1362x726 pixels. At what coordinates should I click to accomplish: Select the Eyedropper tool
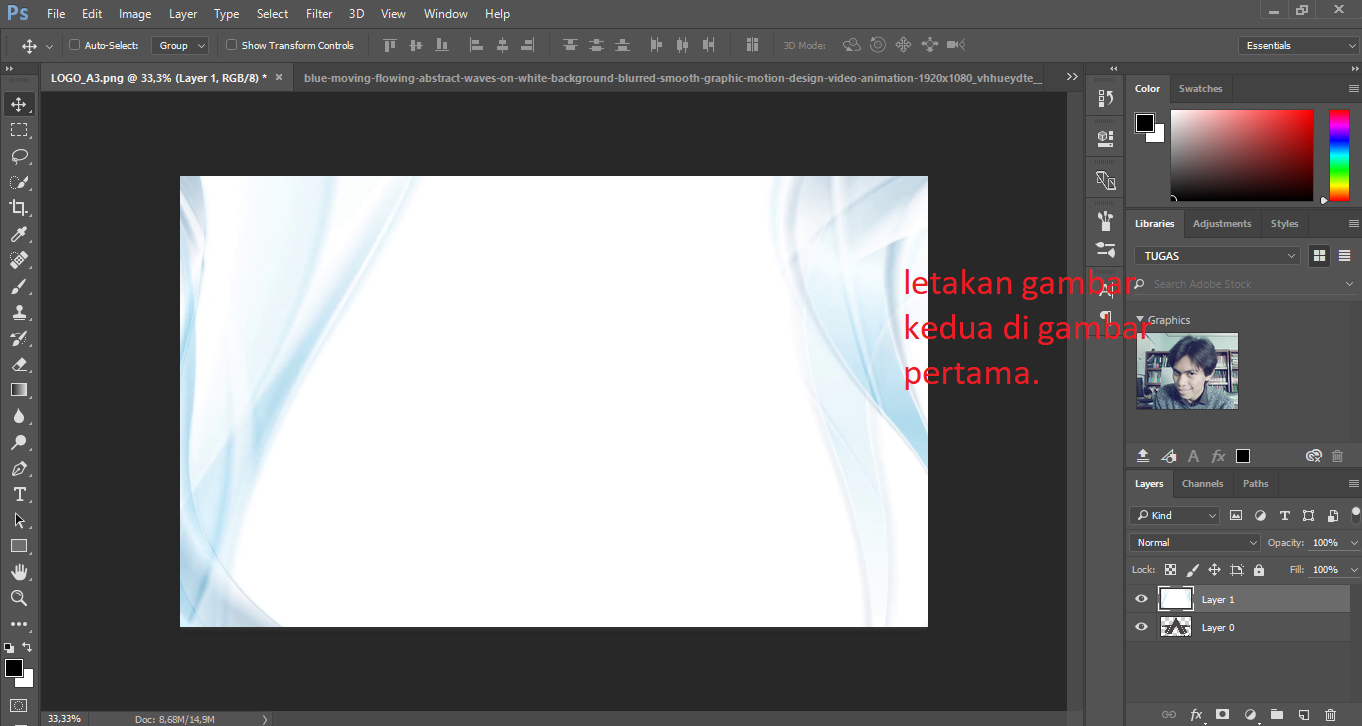click(19, 234)
